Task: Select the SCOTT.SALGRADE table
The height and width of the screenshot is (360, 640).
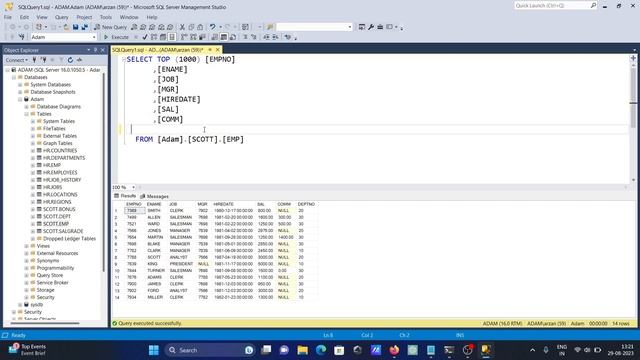Action: [63, 231]
